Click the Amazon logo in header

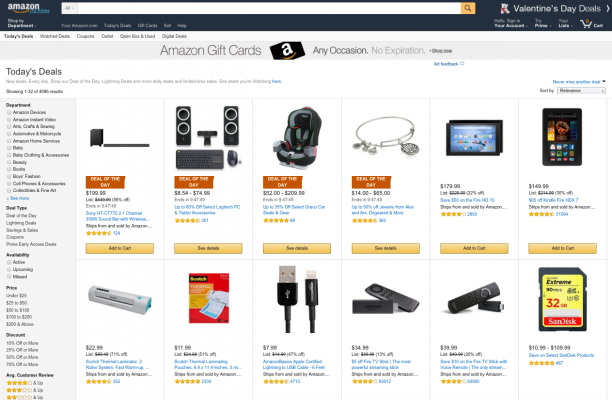pos(23,7)
